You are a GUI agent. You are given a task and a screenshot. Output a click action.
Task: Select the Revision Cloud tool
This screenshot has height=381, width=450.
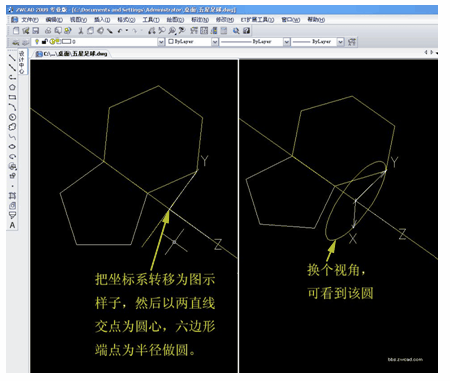[12, 127]
